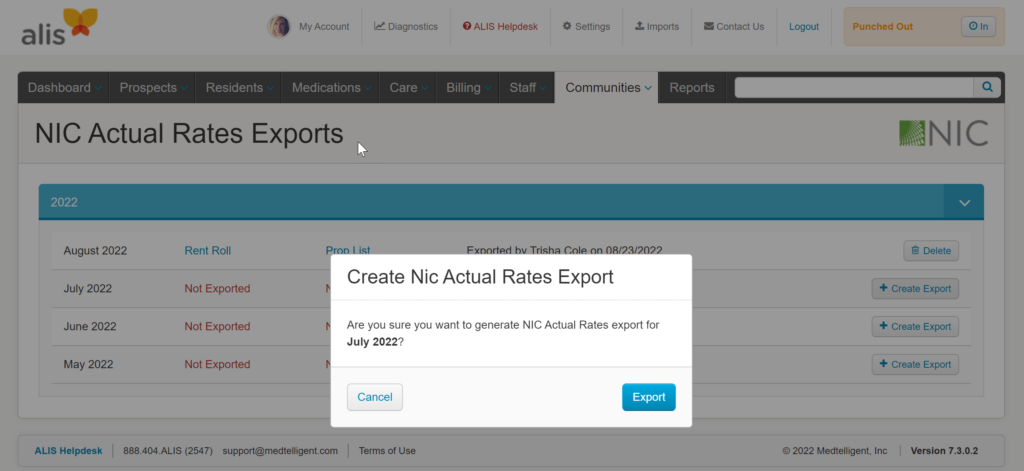Click the alis butterfly logo

60,27
